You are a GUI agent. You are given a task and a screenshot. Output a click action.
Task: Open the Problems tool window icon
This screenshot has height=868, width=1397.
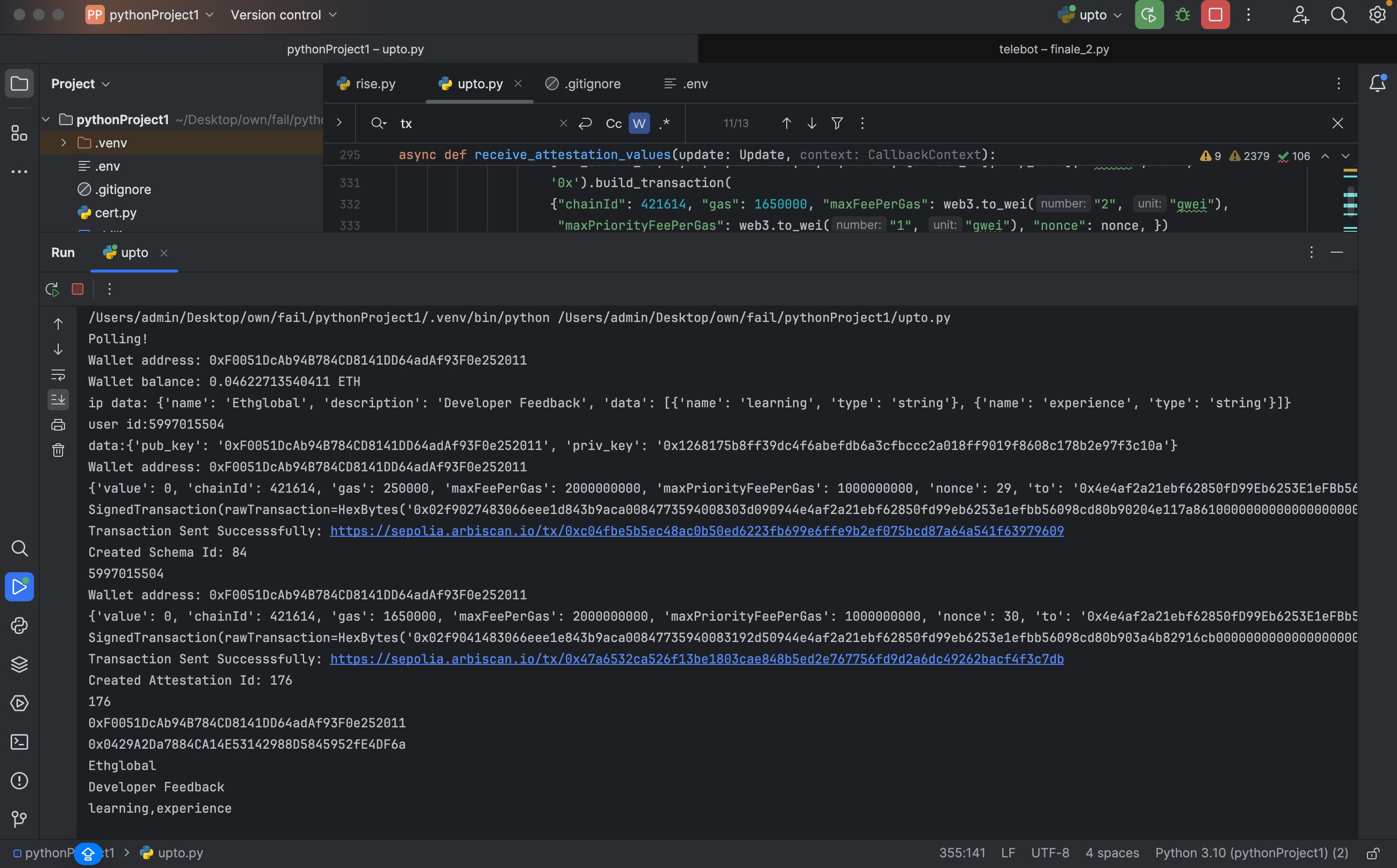click(19, 781)
